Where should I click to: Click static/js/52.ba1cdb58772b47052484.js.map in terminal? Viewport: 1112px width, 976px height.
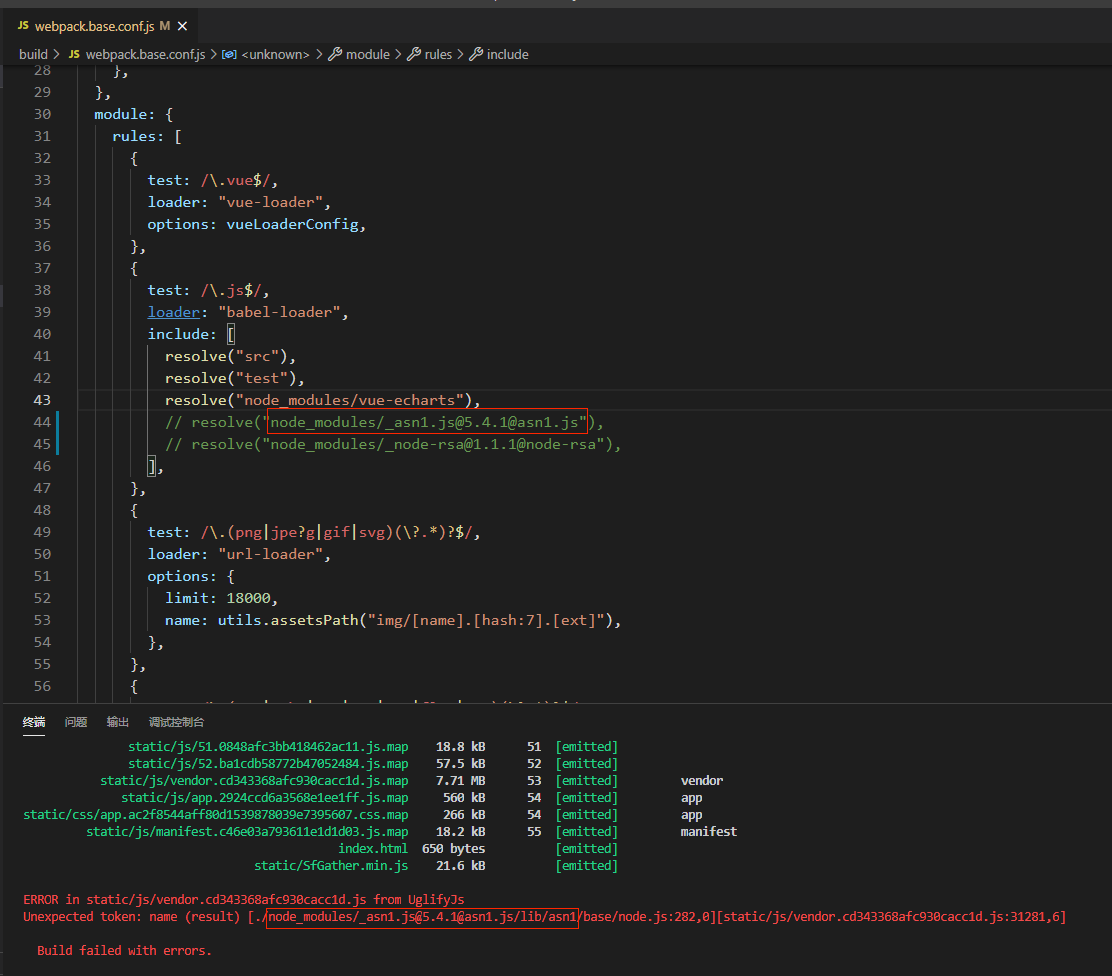[x=268, y=764]
